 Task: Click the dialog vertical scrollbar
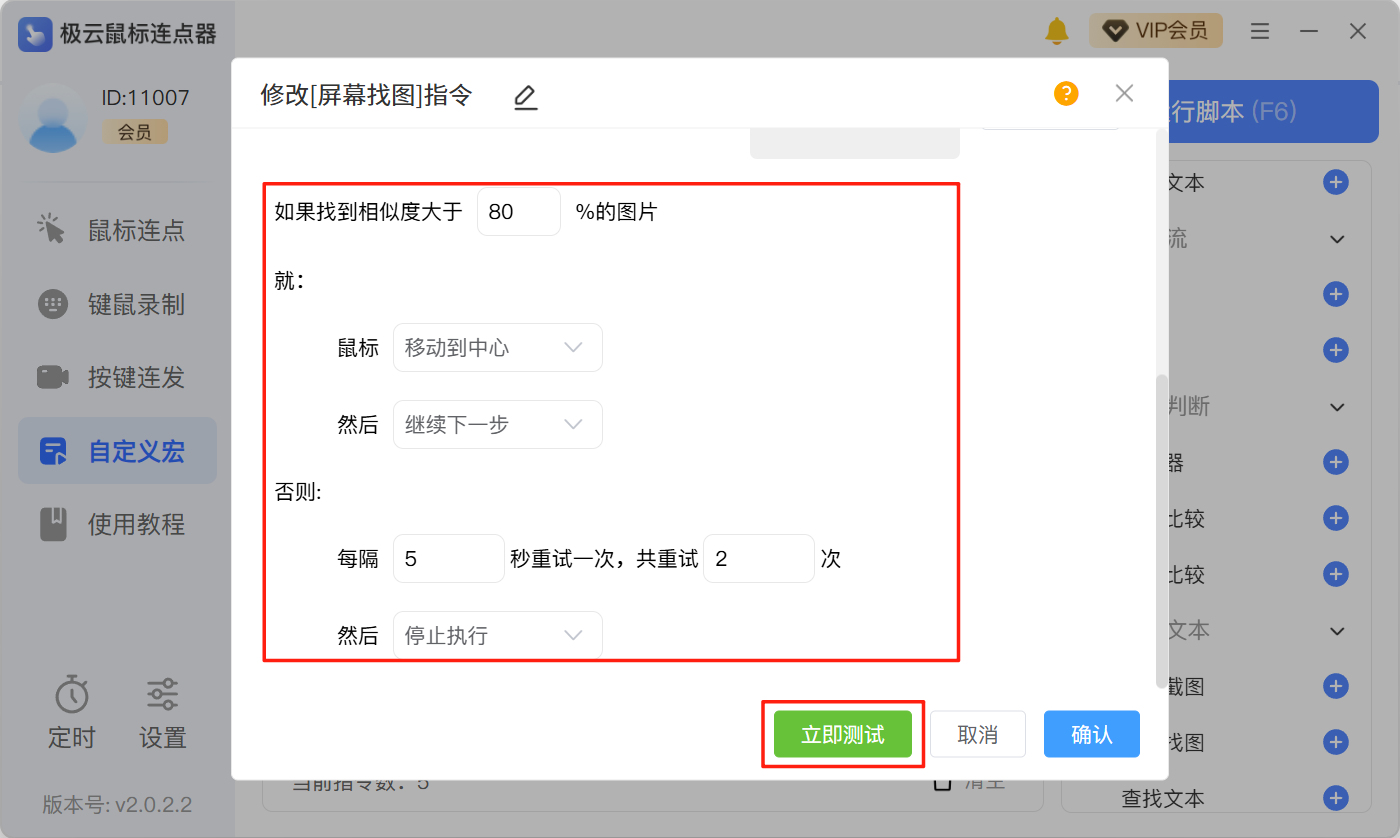click(1160, 530)
